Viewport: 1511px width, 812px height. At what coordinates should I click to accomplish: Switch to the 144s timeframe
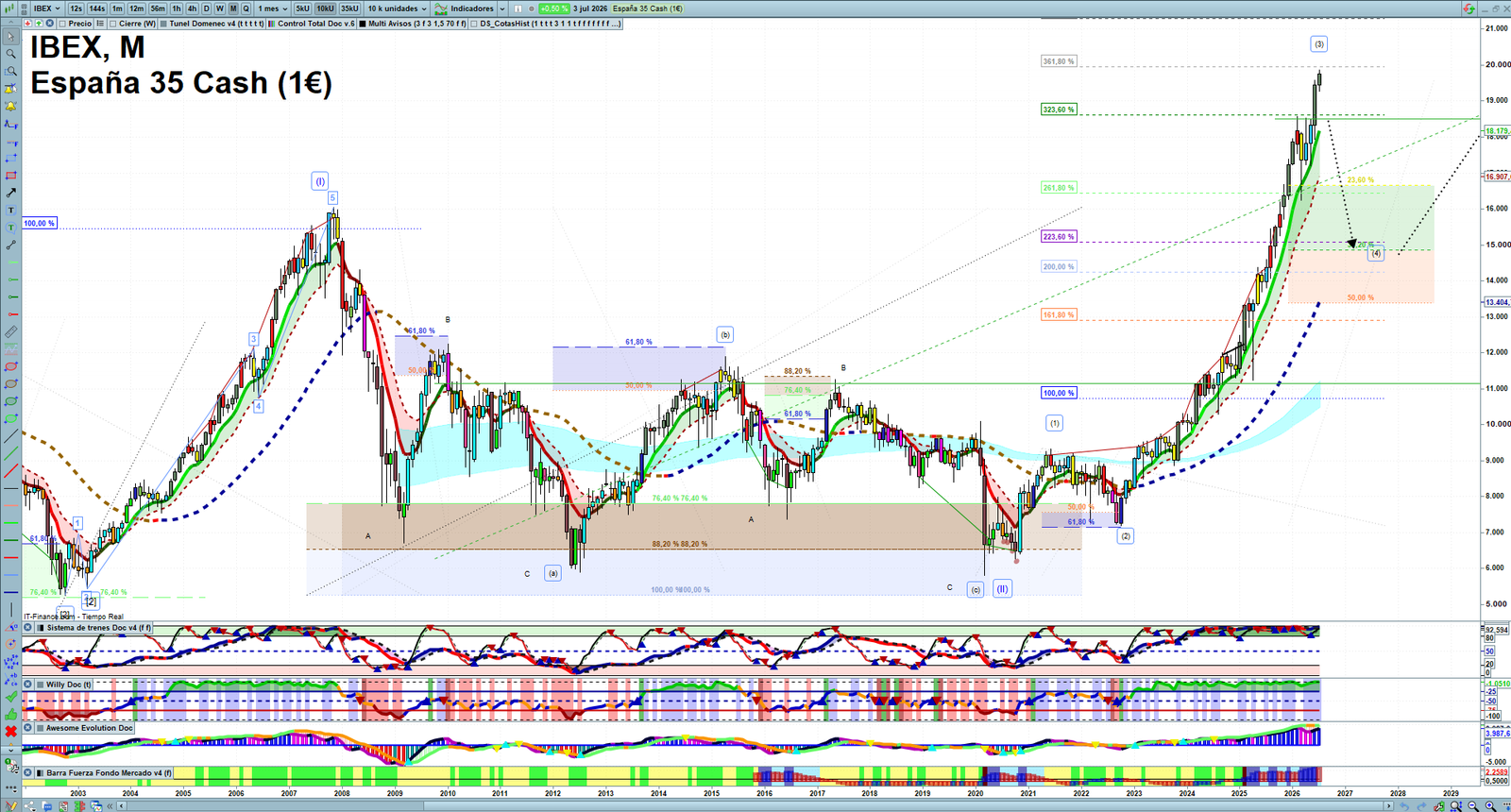(97, 8)
